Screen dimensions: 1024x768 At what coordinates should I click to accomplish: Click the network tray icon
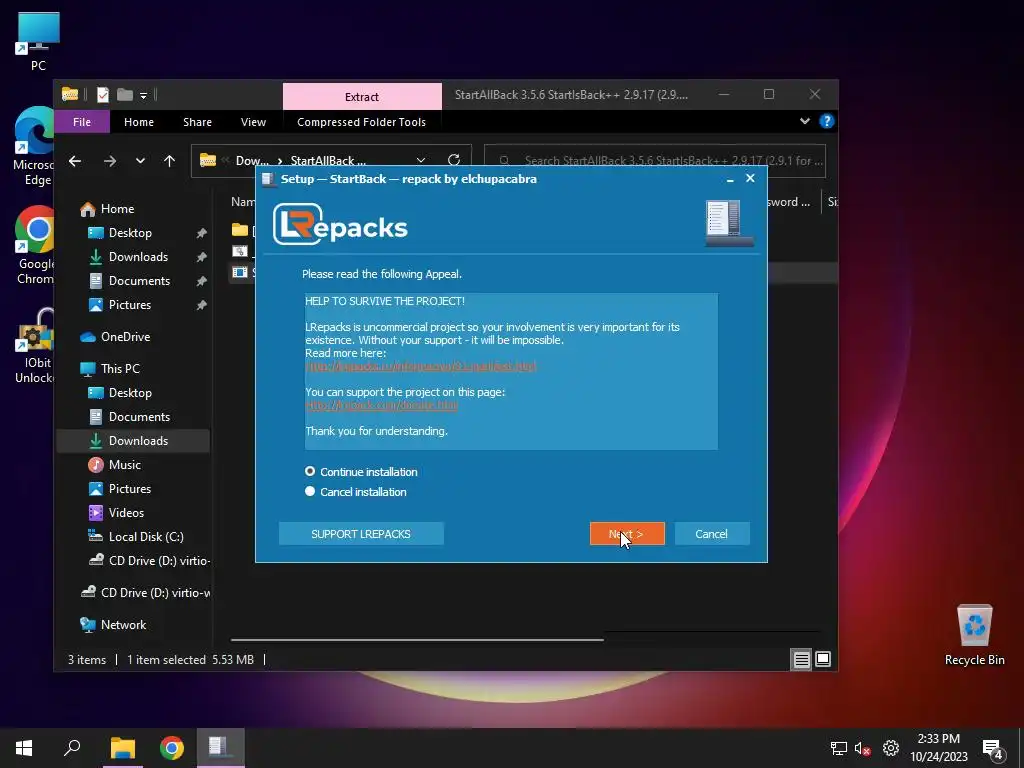(839, 748)
